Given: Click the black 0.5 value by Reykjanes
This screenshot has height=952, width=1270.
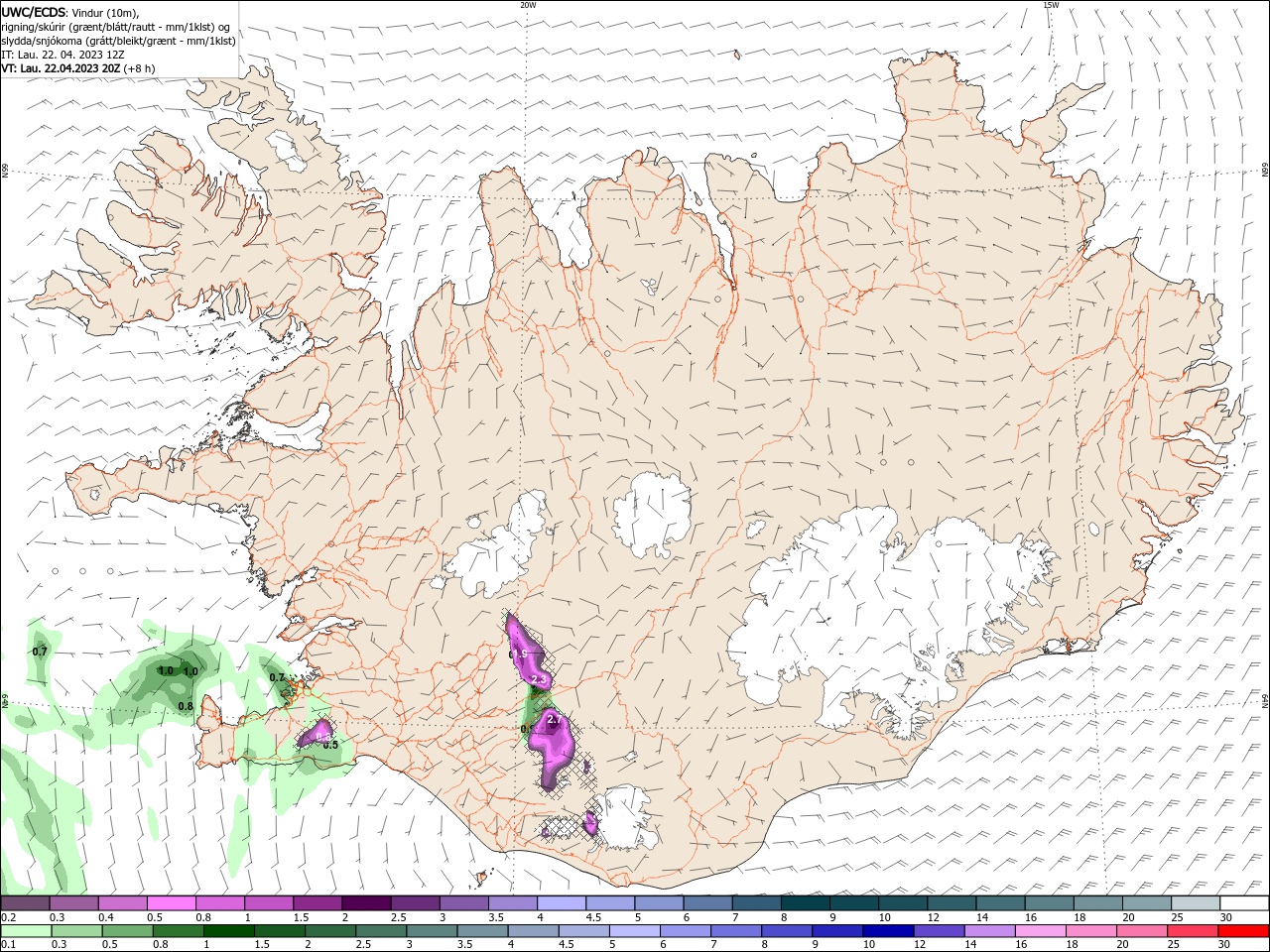Looking at the screenshot, I should 330,745.
